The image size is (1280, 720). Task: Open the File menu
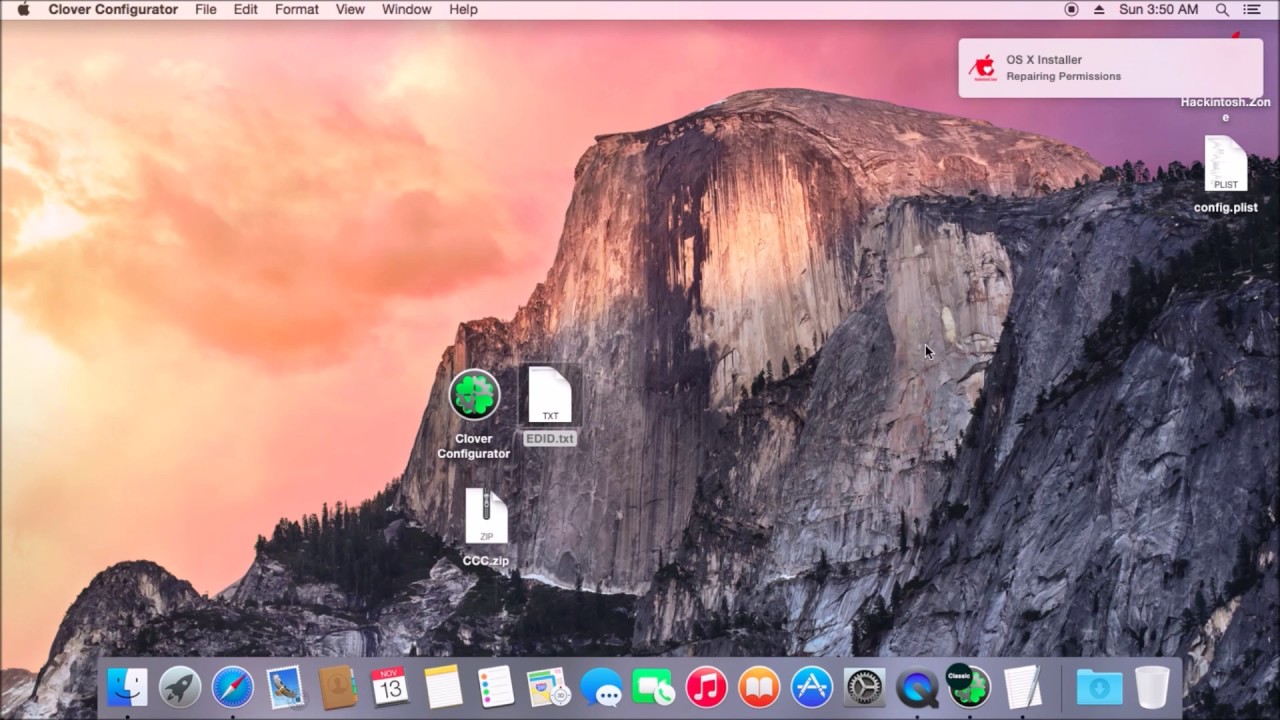tap(206, 9)
